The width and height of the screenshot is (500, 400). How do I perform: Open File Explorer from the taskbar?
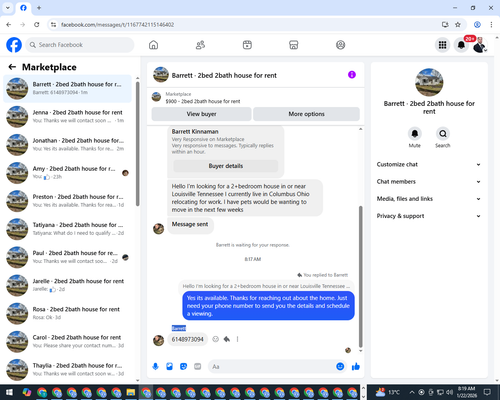coord(131,392)
